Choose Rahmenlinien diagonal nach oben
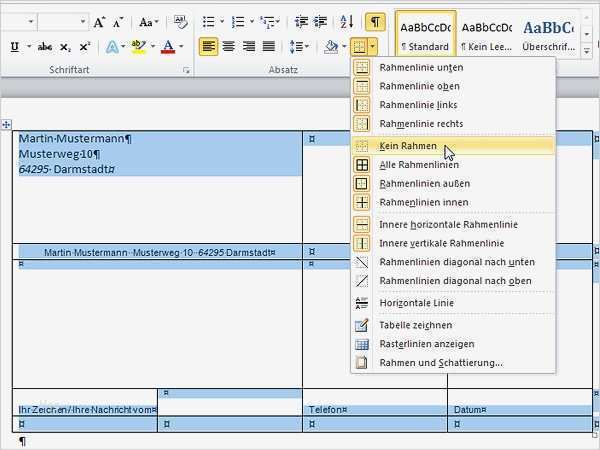 coord(452,281)
